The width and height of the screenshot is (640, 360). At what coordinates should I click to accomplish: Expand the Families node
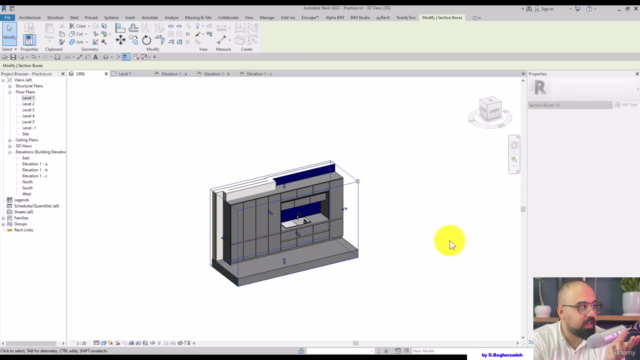click(x=3, y=218)
